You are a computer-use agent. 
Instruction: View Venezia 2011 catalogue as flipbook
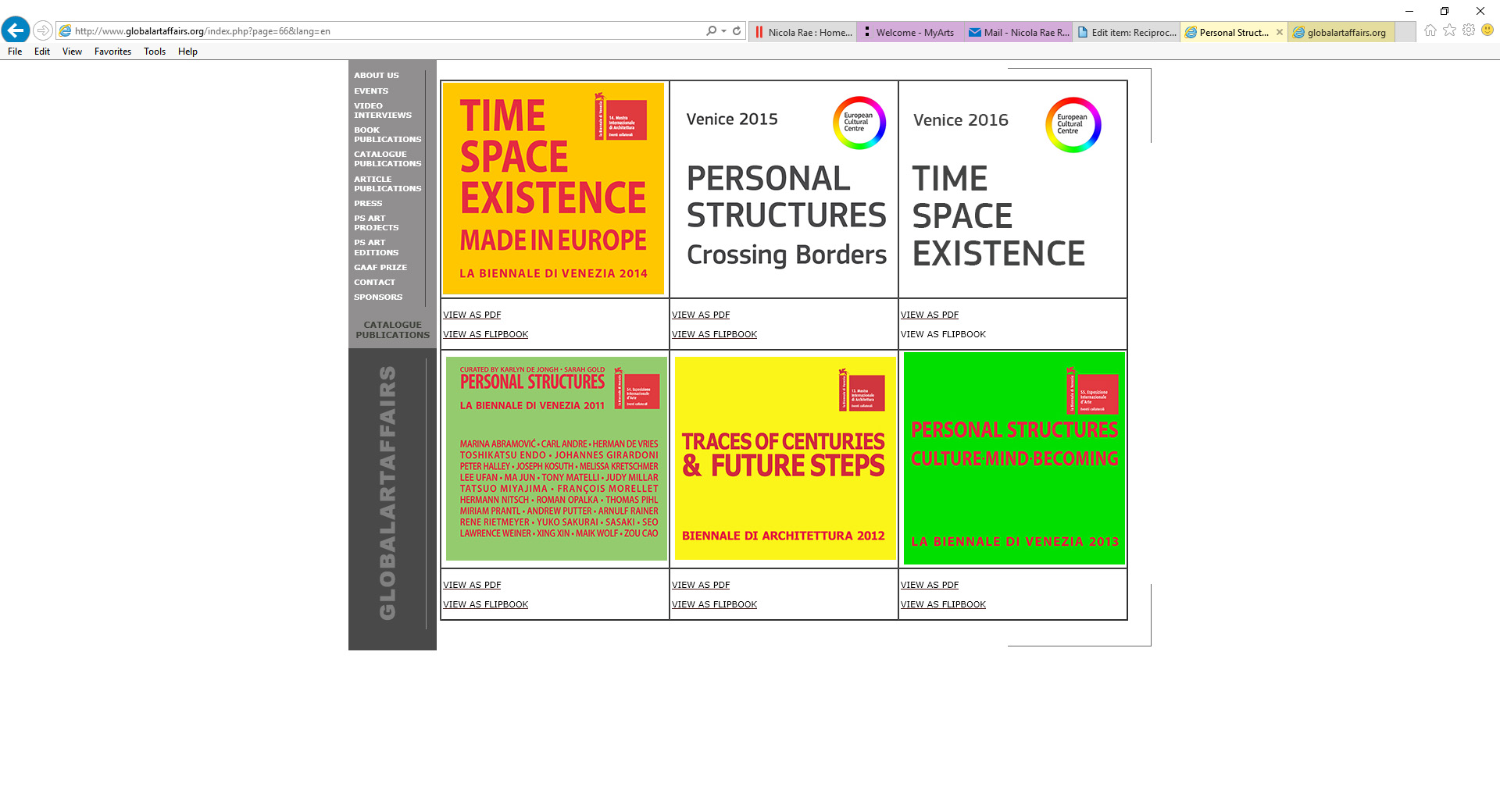coord(485,604)
